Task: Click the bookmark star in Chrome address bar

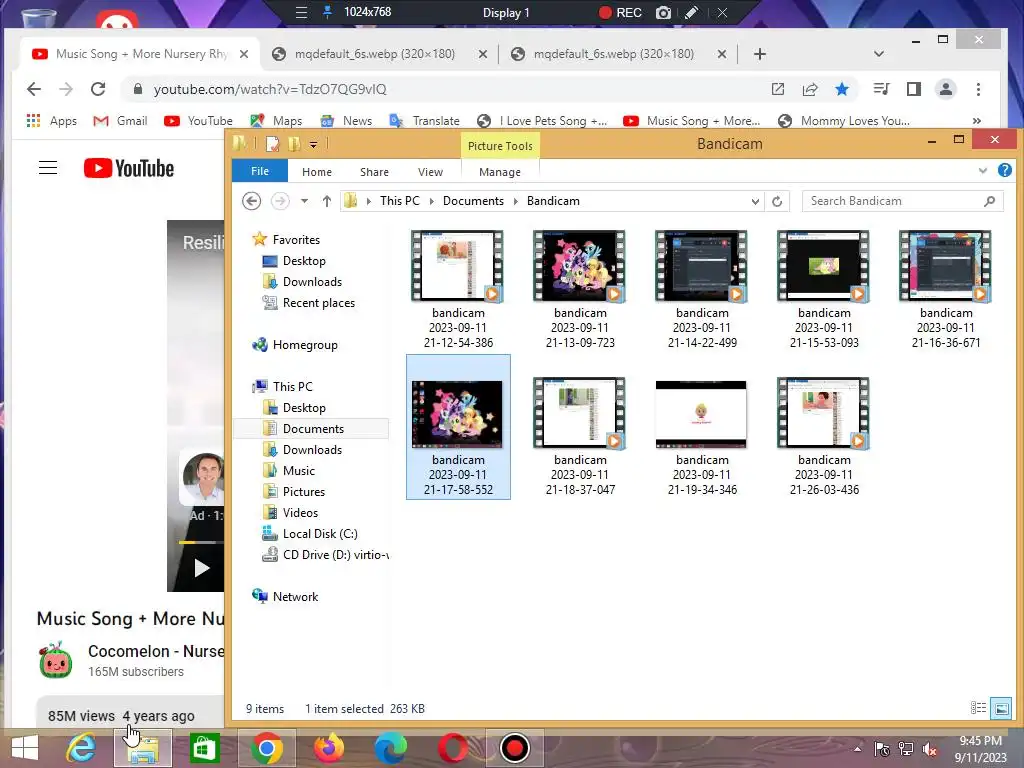Action: (842, 89)
